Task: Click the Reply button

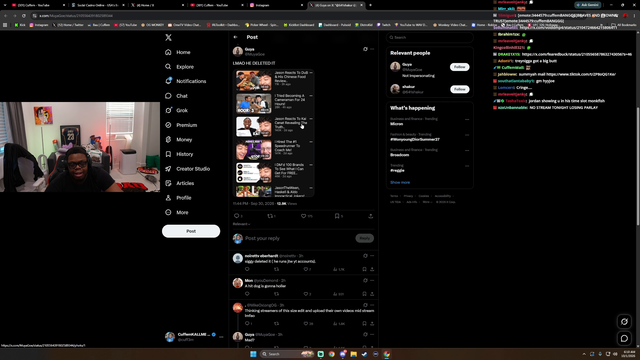Action: tap(364, 238)
